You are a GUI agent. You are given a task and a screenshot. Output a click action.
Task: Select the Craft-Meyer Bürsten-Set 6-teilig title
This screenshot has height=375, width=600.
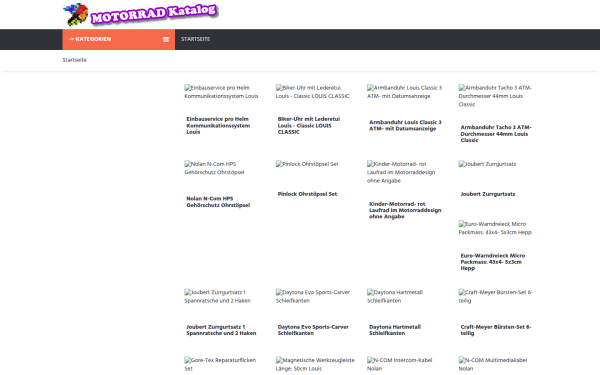pyautogui.click(x=496, y=330)
